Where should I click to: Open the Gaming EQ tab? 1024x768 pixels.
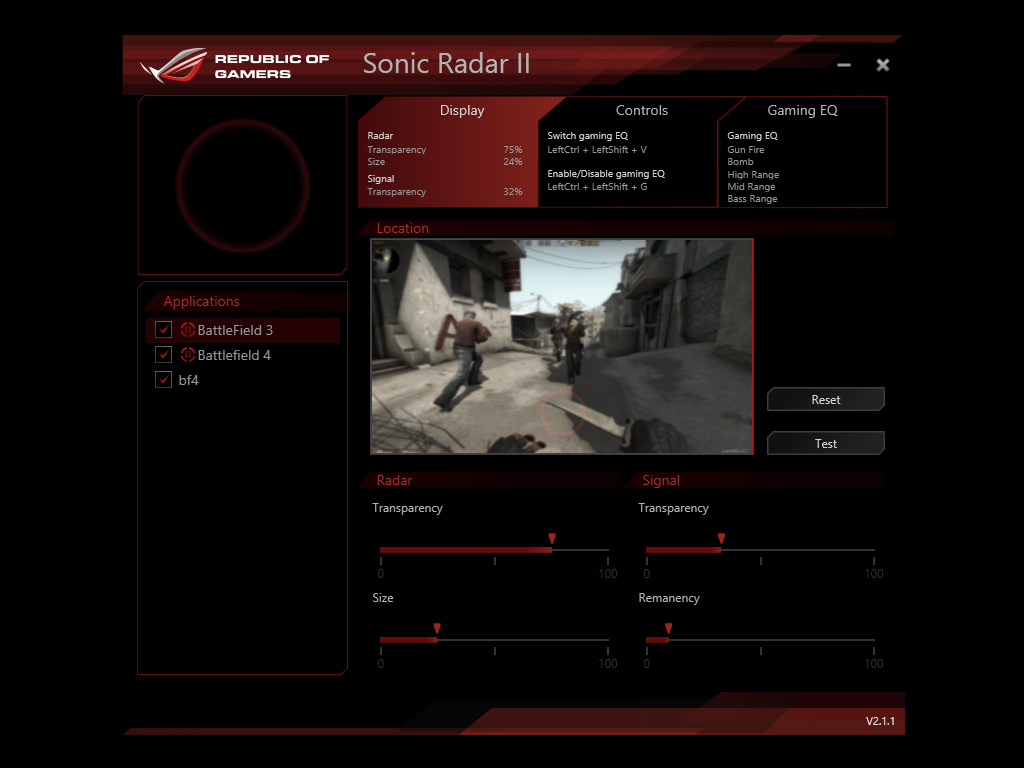[802, 111]
